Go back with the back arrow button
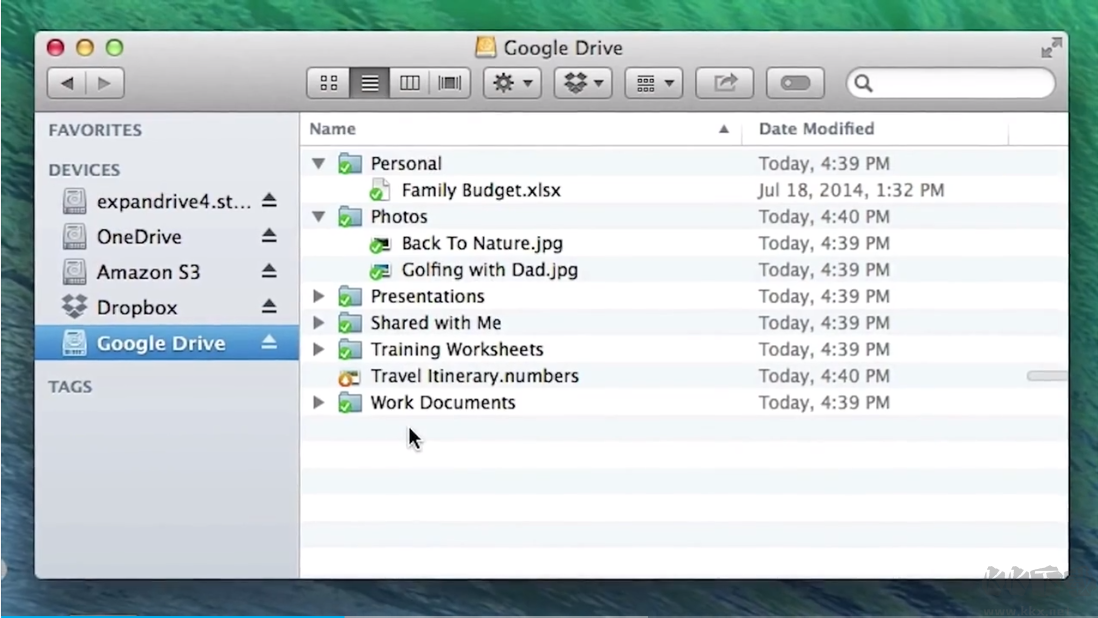The image size is (1098, 618). pyautogui.click(x=67, y=83)
